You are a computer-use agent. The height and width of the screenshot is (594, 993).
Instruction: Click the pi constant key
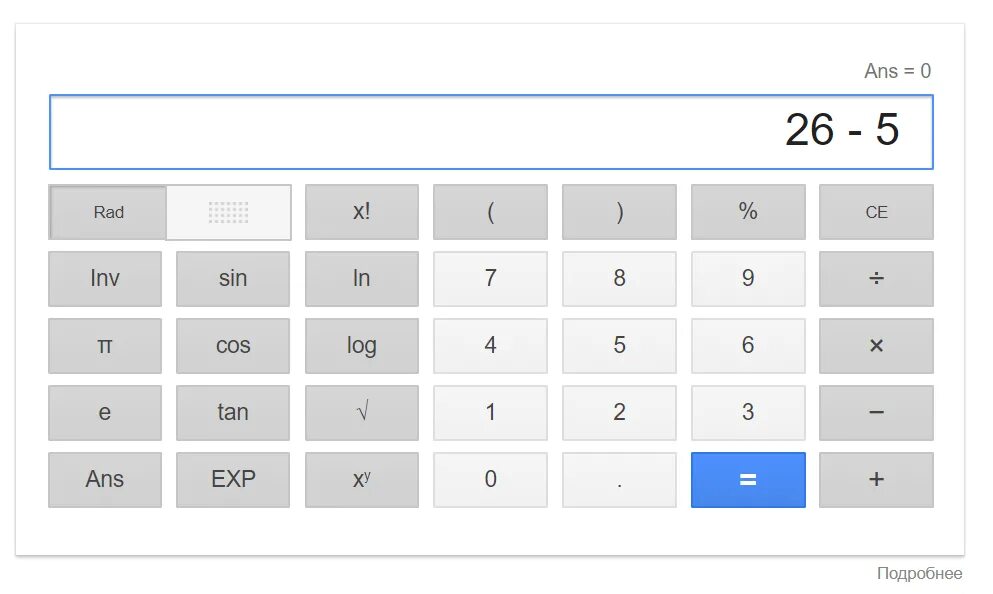tap(105, 346)
